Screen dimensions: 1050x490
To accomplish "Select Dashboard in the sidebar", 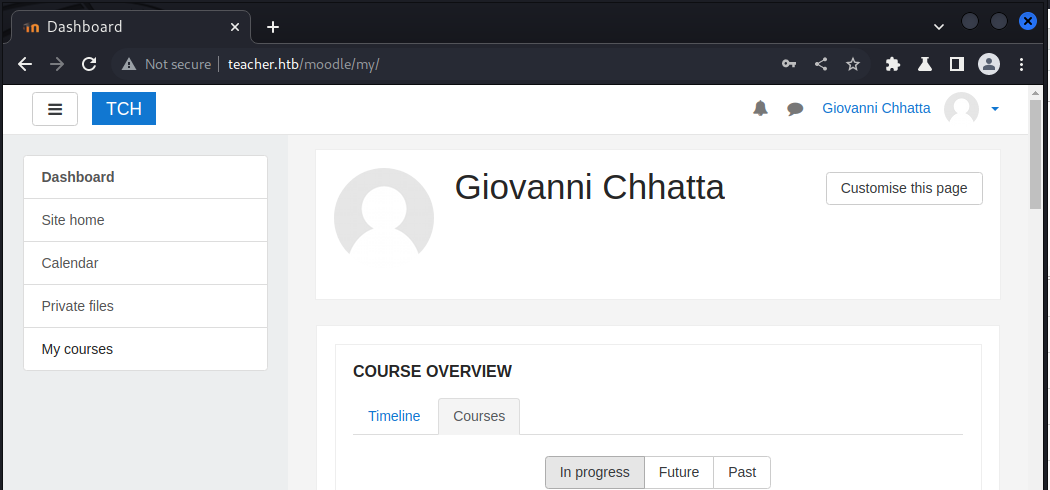I will [x=145, y=177].
